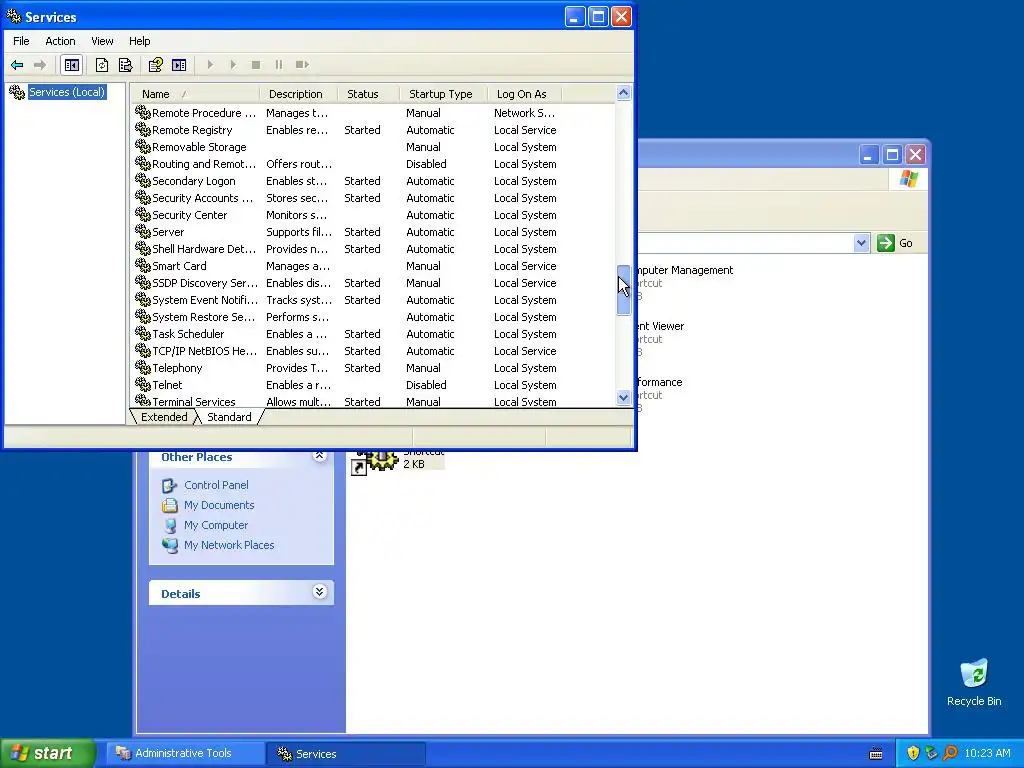Select Event Viewer shortcut in Administrative Tools

pos(661,326)
